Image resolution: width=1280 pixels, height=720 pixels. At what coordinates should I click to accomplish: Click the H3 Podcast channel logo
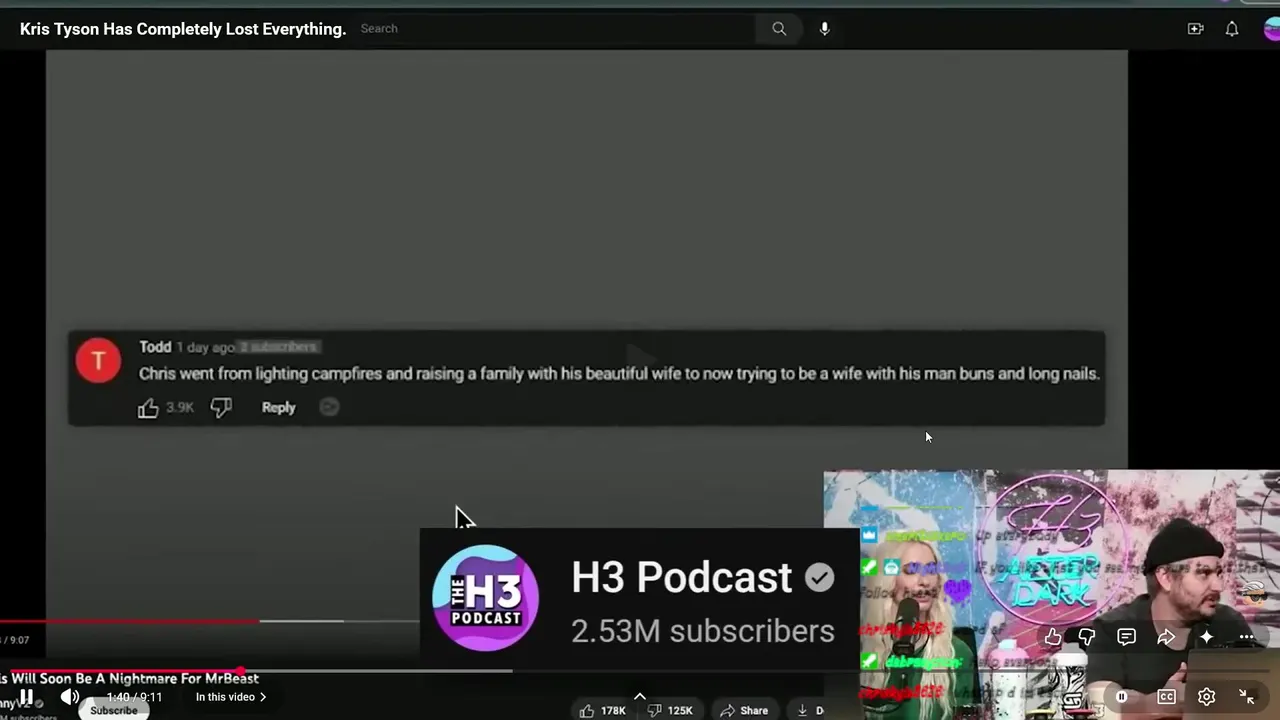pos(486,598)
